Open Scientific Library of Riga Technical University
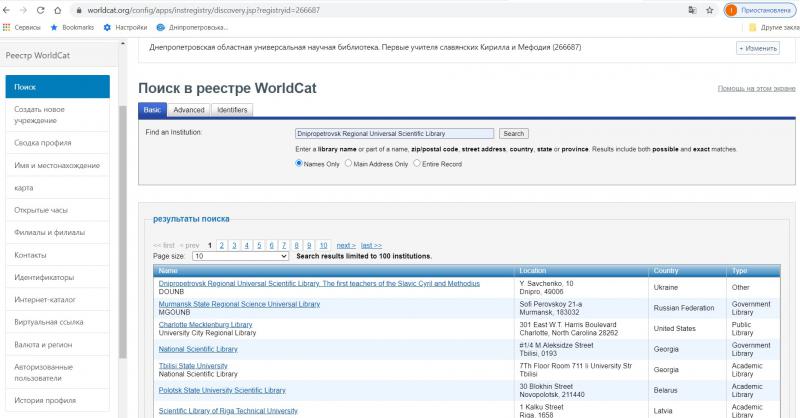The image size is (800, 418). 228,411
